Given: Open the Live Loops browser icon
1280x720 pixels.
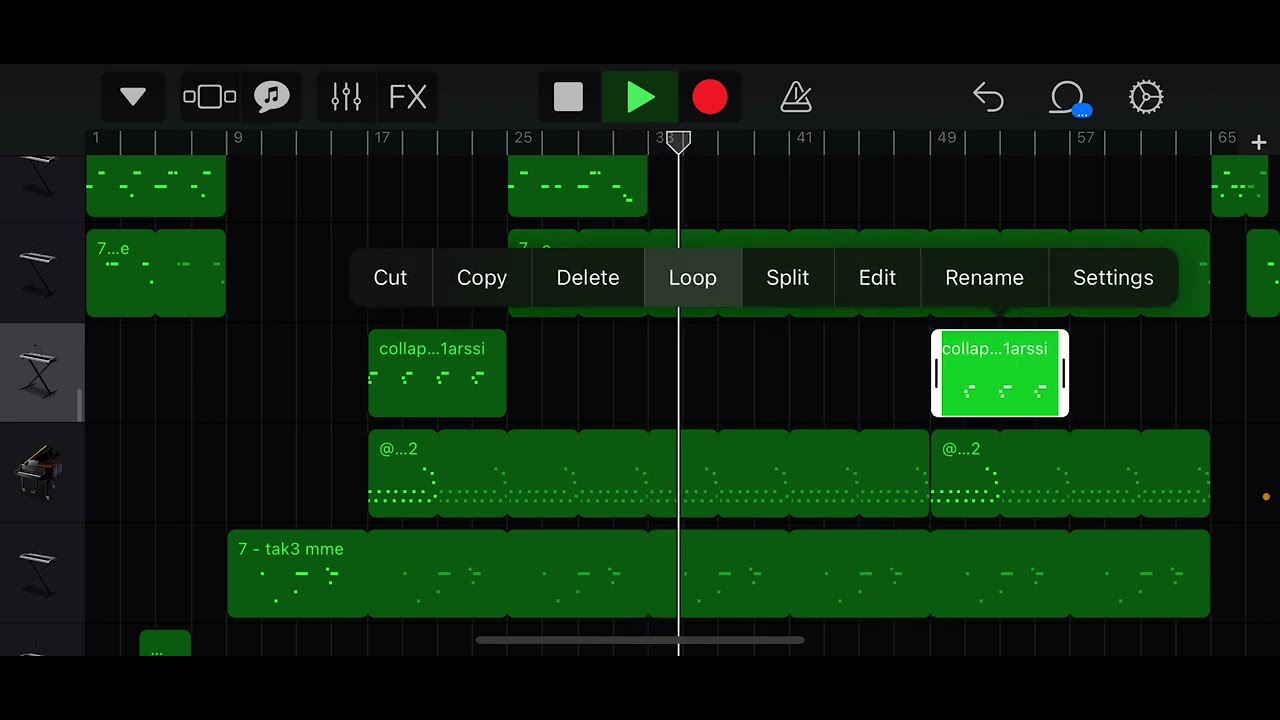Looking at the screenshot, I should click(272, 97).
